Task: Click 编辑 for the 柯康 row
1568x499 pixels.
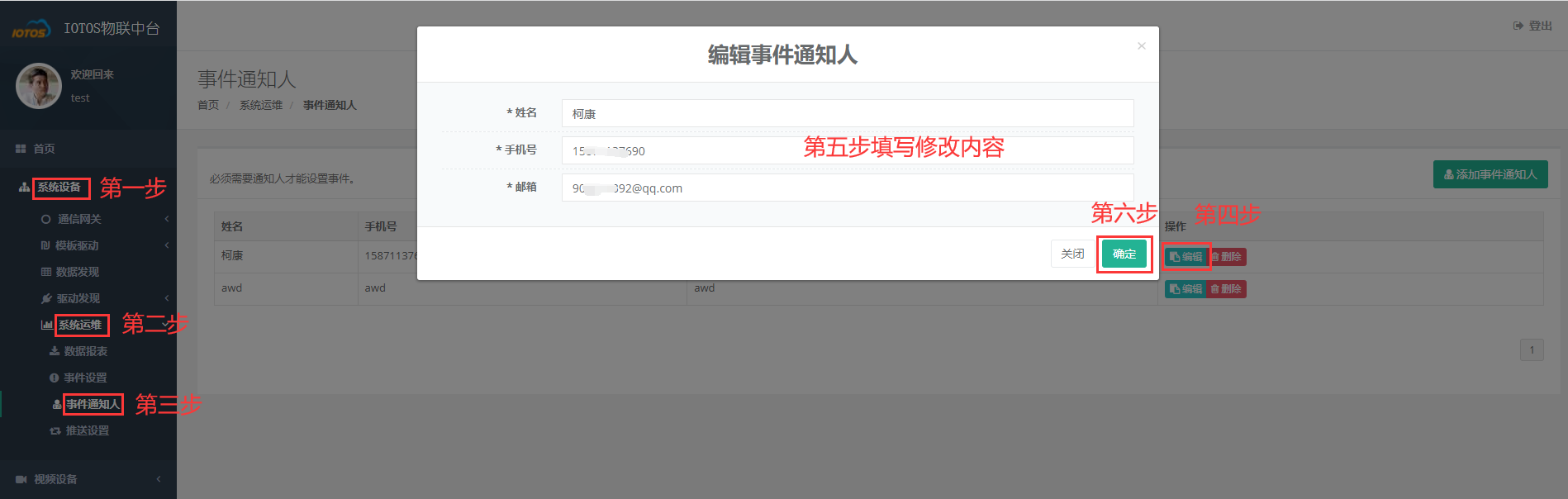Action: [x=1186, y=257]
